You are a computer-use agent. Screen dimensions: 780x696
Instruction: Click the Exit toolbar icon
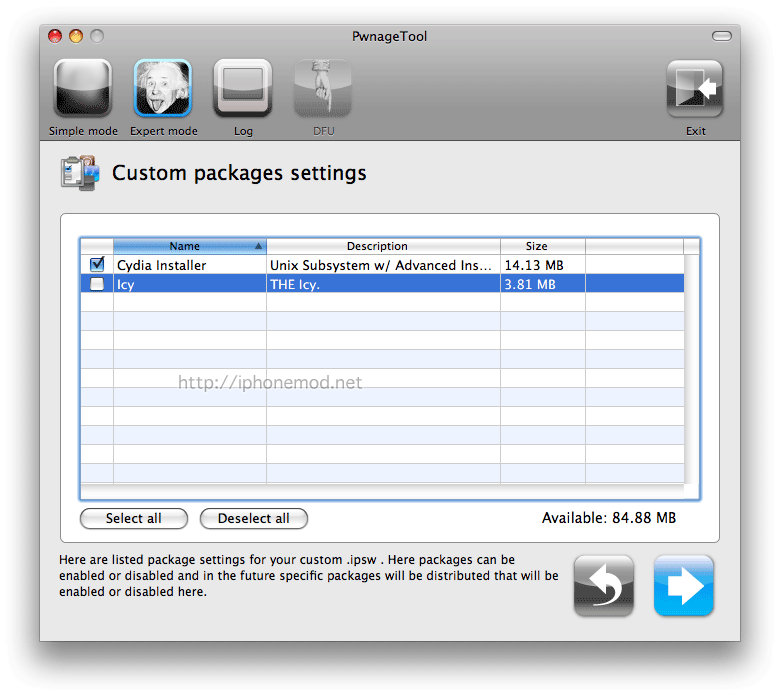click(695, 89)
